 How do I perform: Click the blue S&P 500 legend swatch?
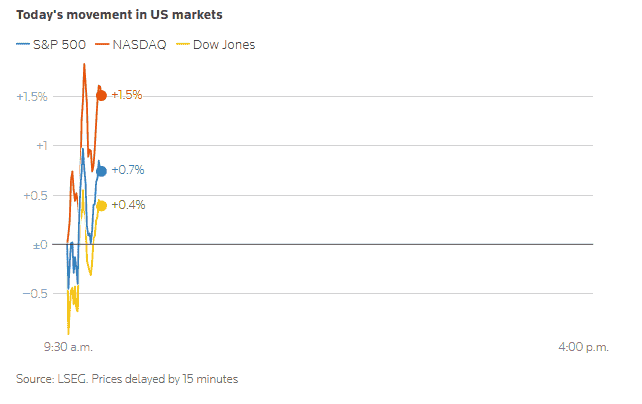click(23, 44)
